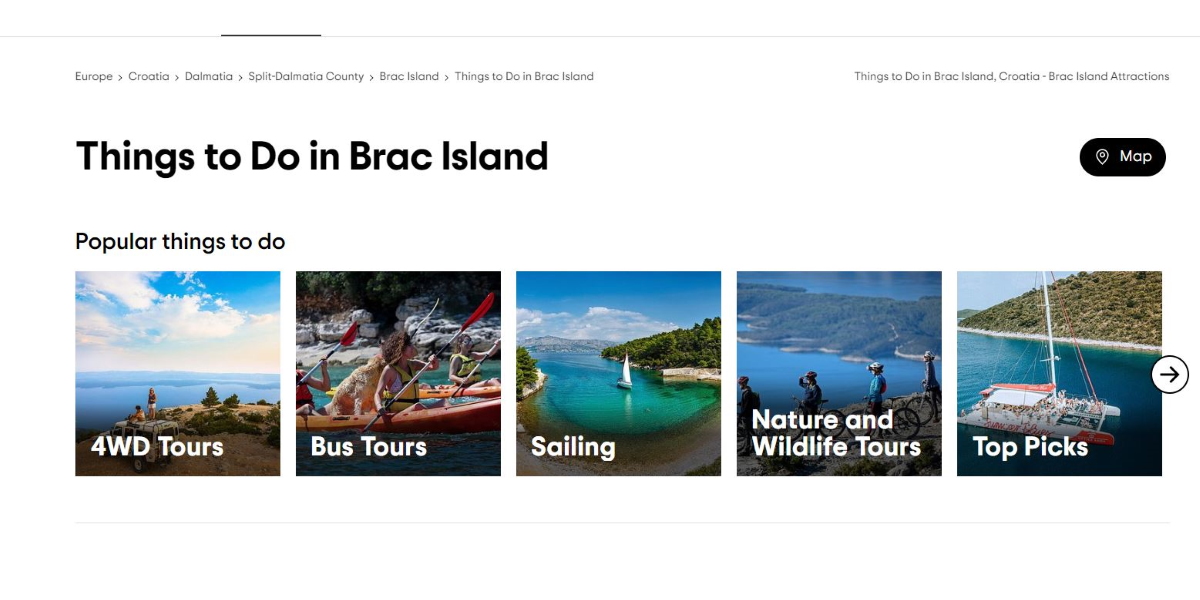
Task: Click the chevron separator after Dalmatia breadcrumb
Action: point(240,77)
